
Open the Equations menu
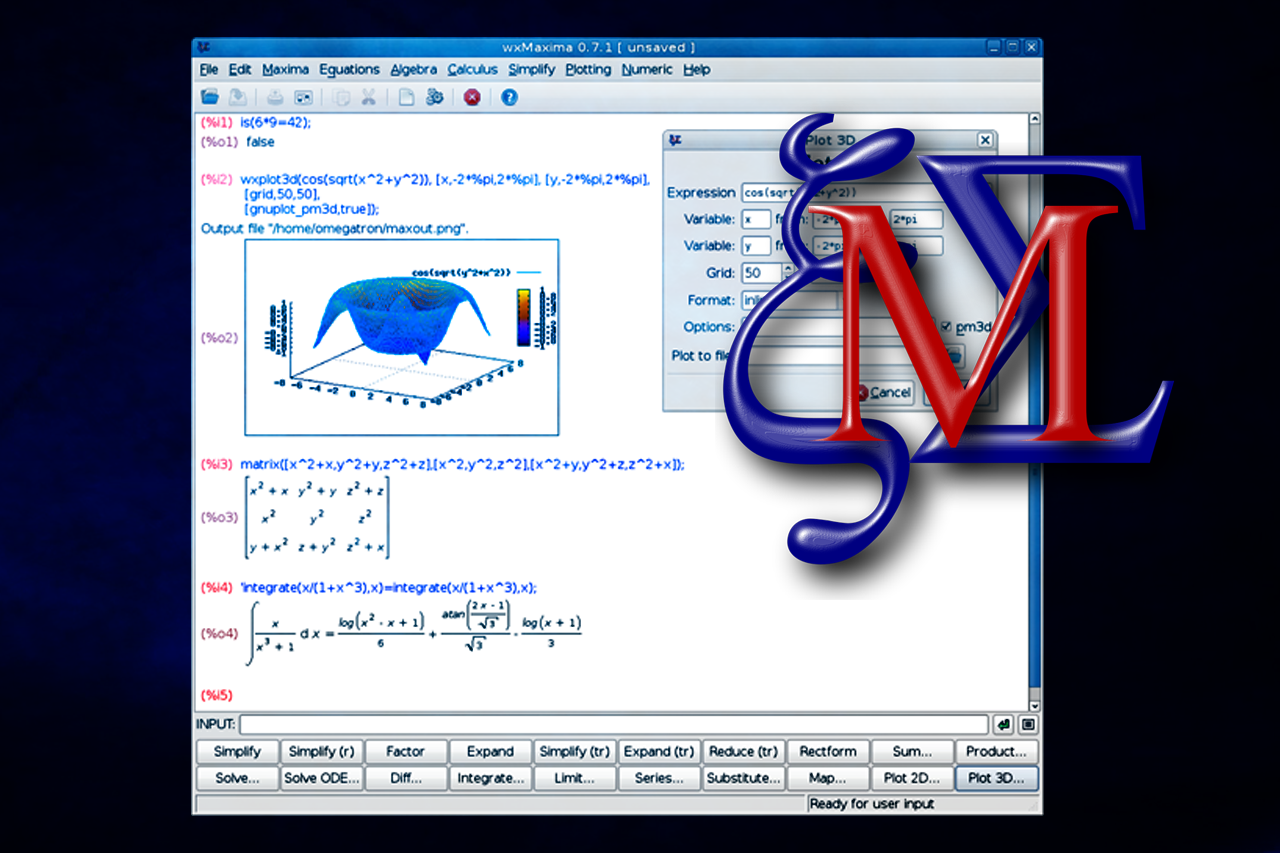(350, 70)
